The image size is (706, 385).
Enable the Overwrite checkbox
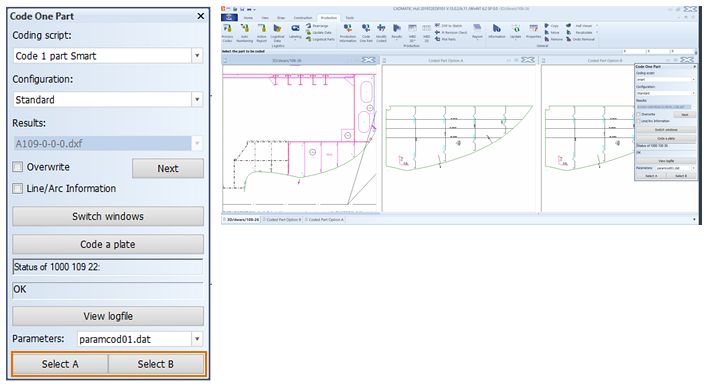tap(18, 167)
